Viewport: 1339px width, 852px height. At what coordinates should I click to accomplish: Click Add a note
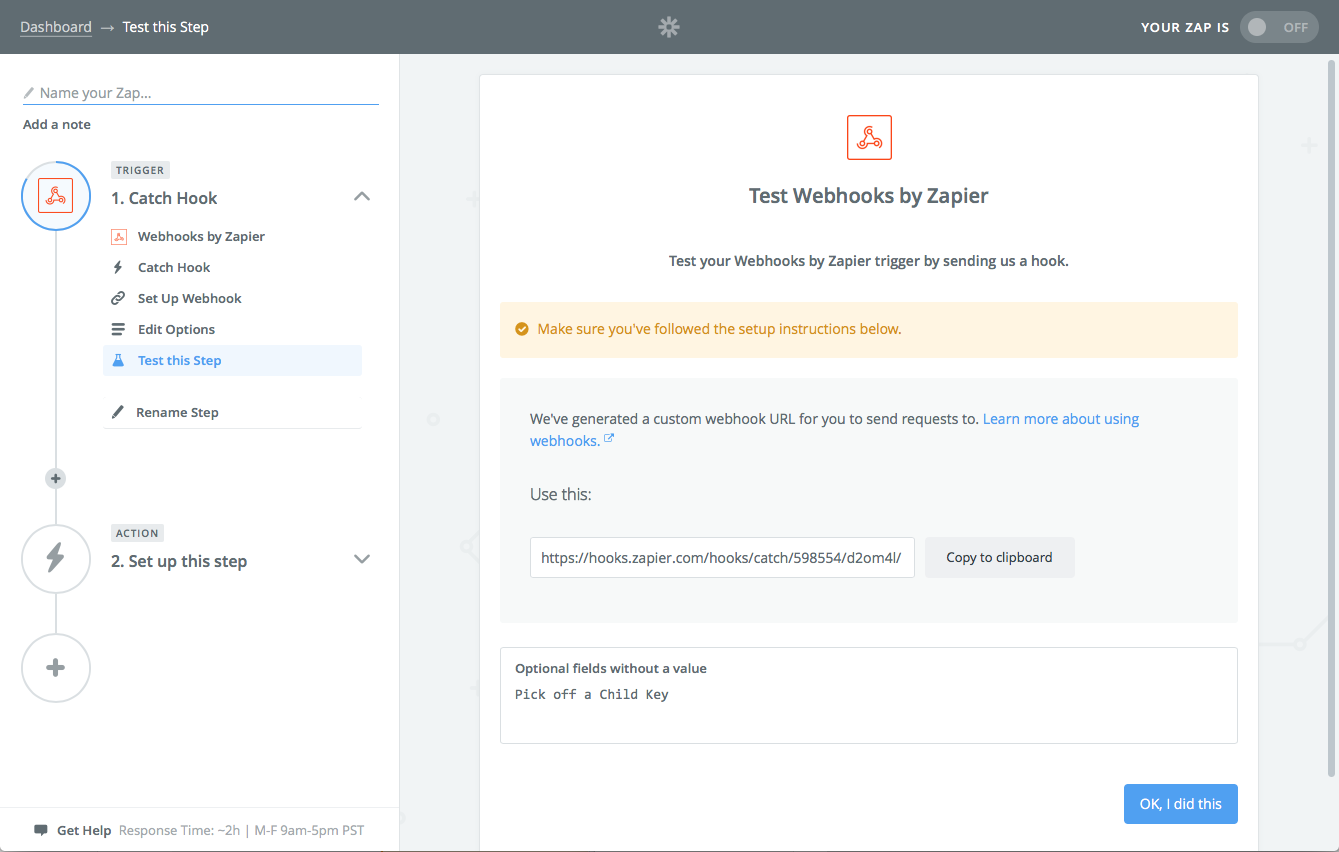[57, 124]
